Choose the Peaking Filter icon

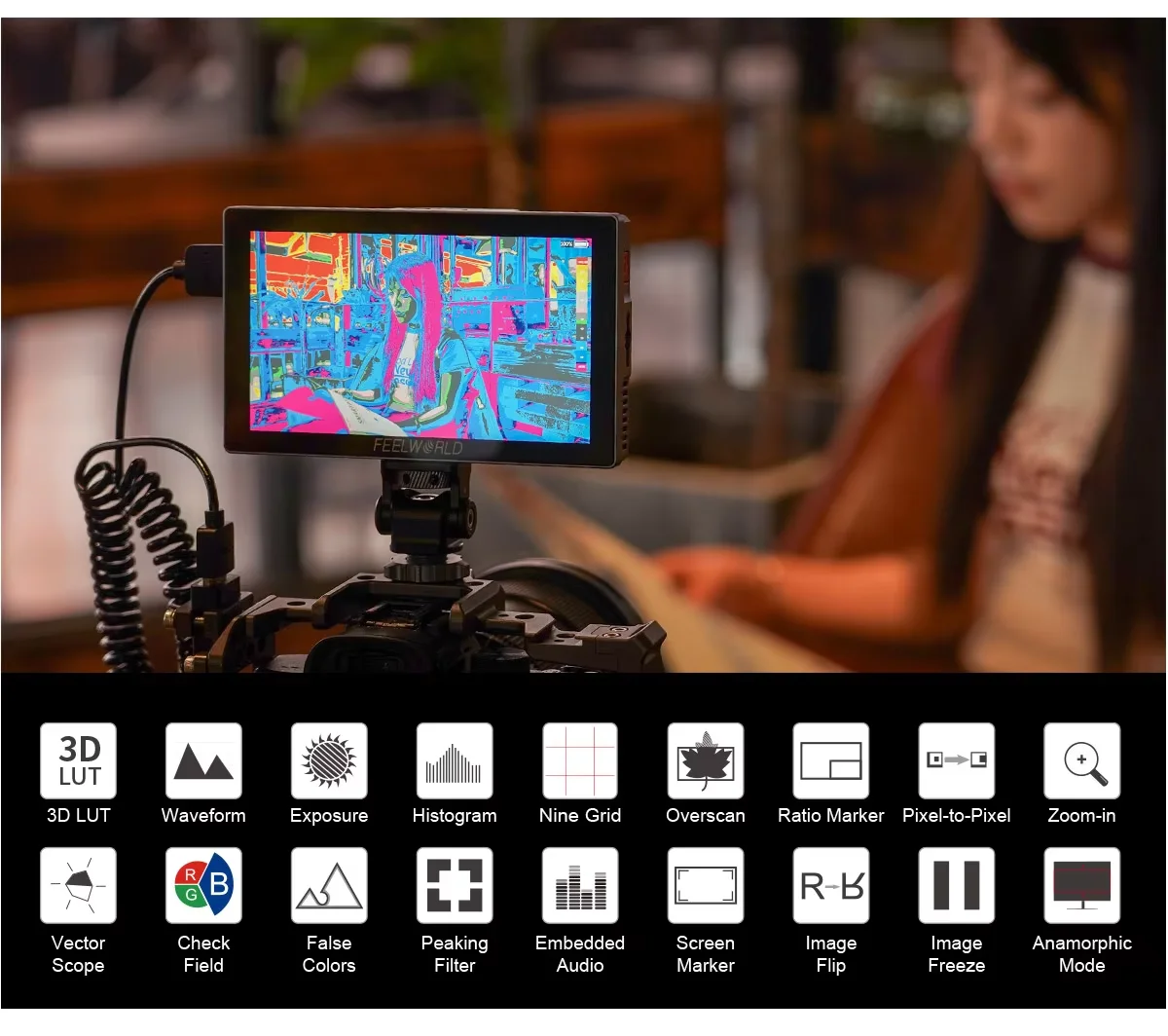coord(455,885)
